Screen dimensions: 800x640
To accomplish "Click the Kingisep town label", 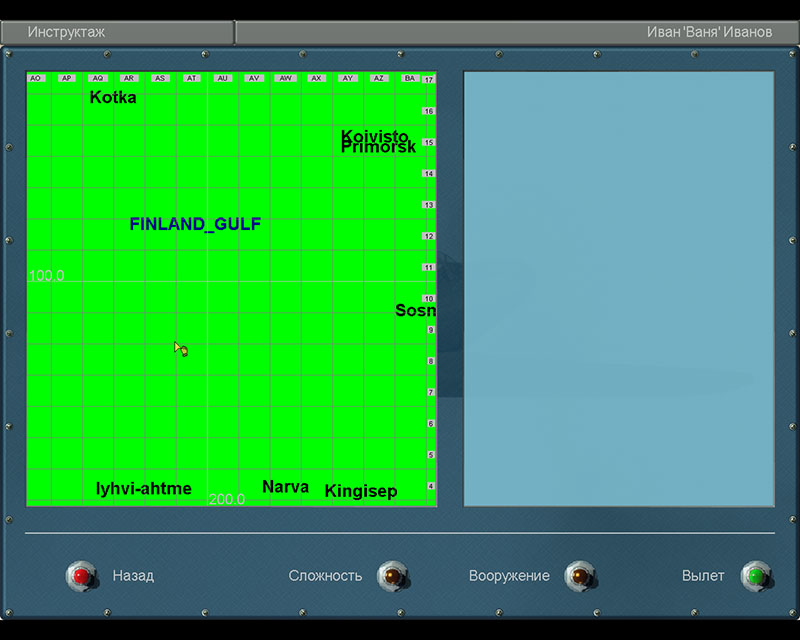I will [361, 491].
